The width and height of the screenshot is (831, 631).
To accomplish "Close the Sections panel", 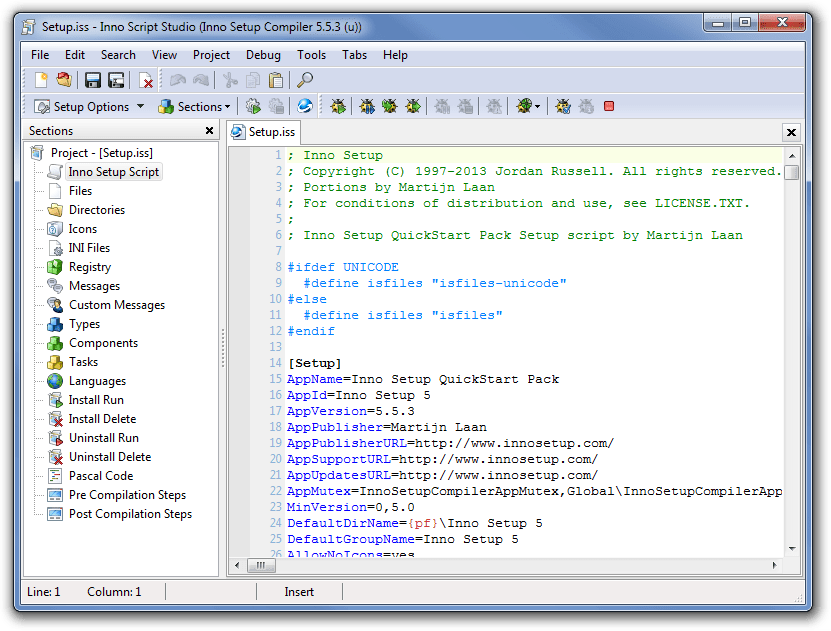I will 209,130.
